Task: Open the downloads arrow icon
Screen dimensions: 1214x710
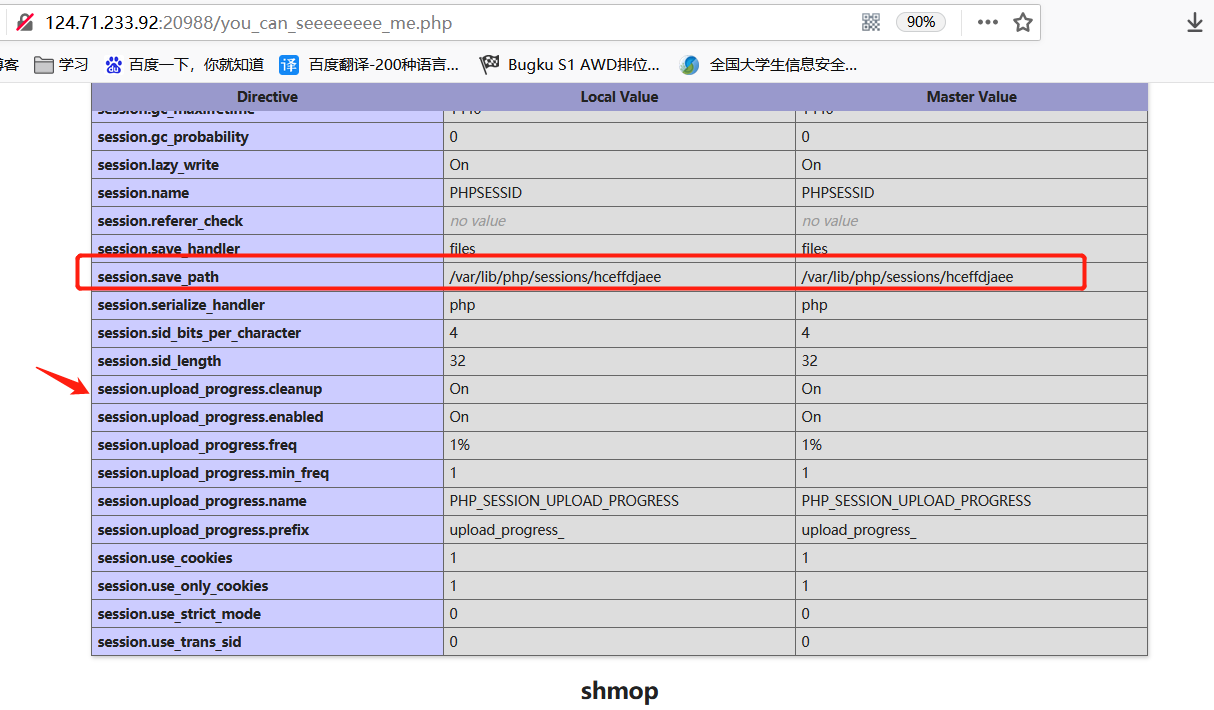Action: [1195, 22]
